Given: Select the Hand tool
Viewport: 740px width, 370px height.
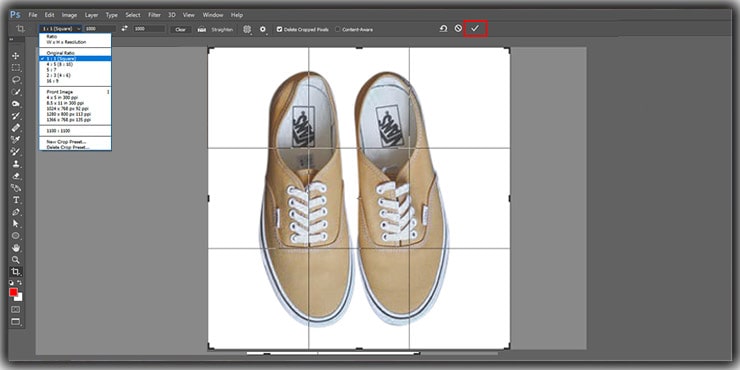Looking at the screenshot, I should [x=16, y=248].
